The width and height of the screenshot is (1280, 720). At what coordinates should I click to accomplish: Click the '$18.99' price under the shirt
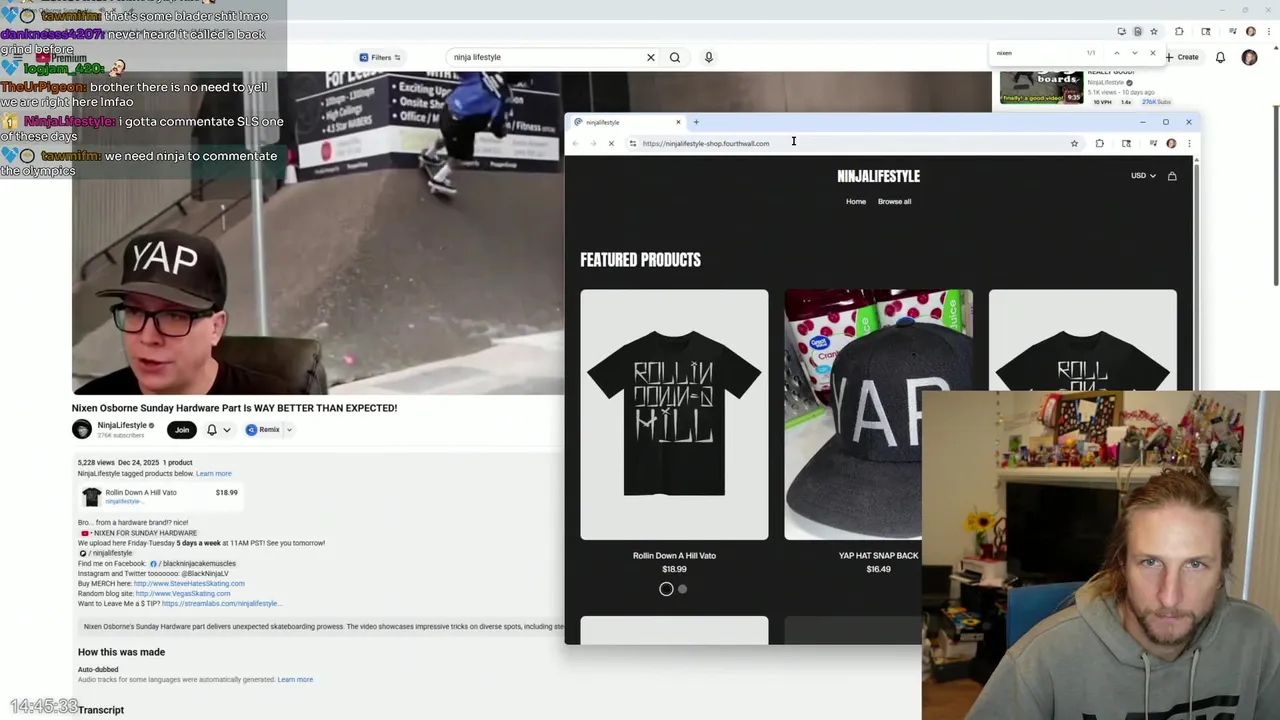(x=674, y=569)
